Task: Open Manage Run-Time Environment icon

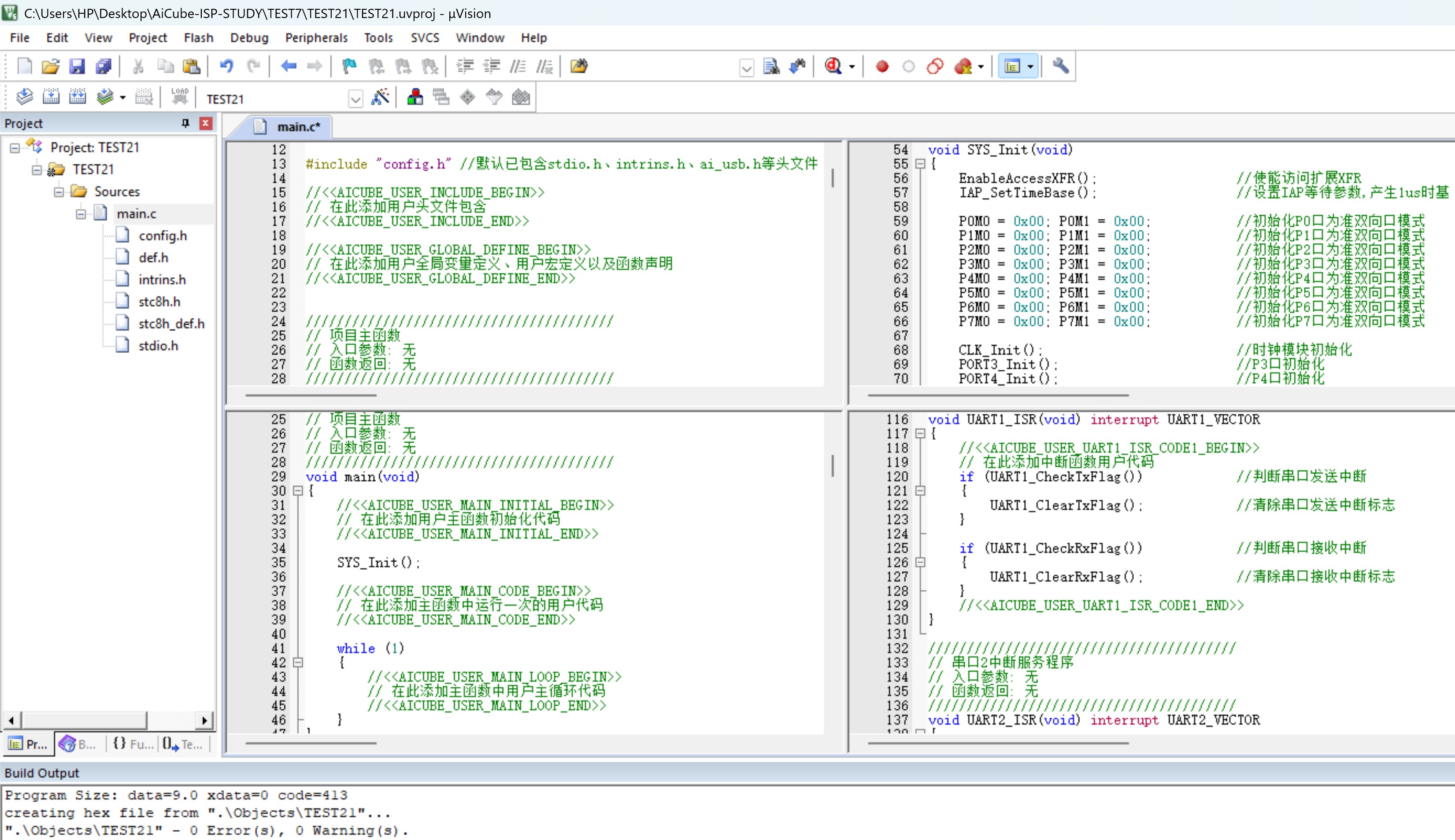Action: pyautogui.click(x=467, y=97)
